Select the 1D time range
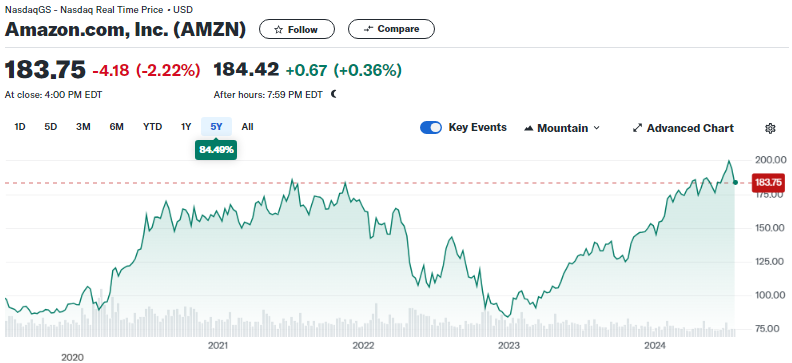 point(20,127)
